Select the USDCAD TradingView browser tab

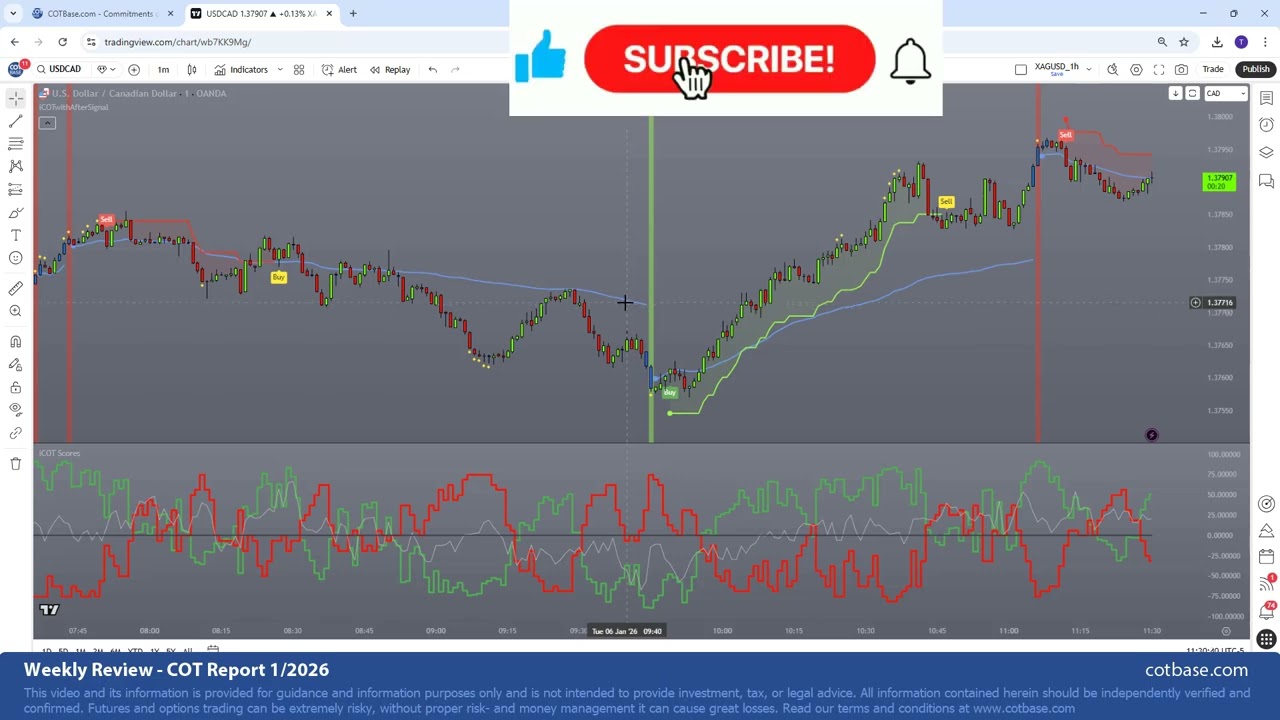(264, 13)
